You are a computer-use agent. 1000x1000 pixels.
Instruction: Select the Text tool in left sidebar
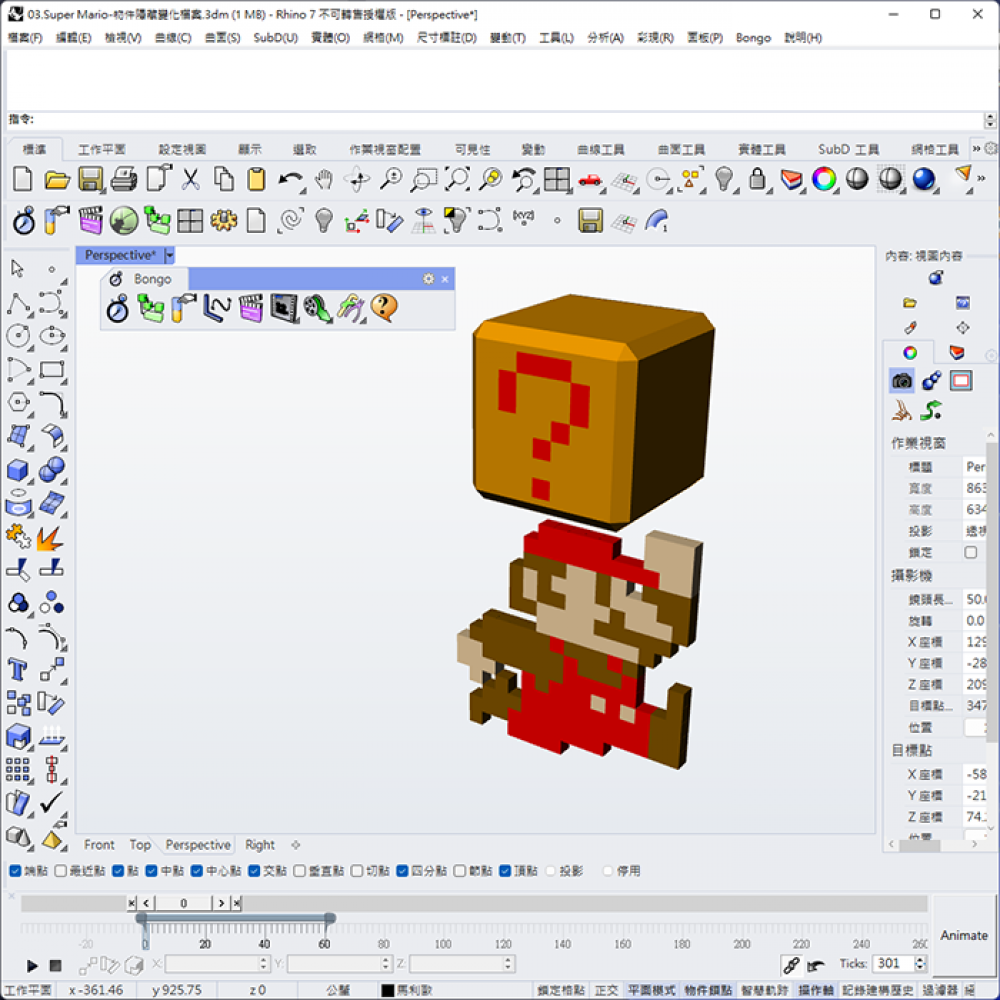point(18,669)
